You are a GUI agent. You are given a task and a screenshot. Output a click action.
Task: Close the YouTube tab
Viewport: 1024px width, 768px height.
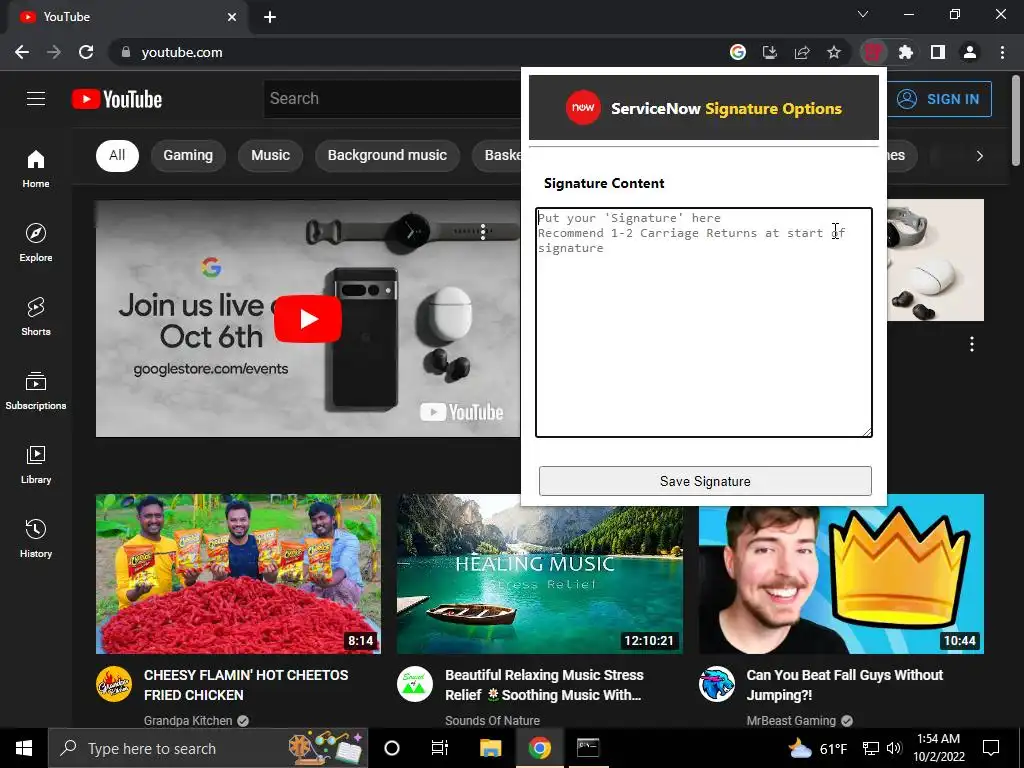tap(232, 17)
